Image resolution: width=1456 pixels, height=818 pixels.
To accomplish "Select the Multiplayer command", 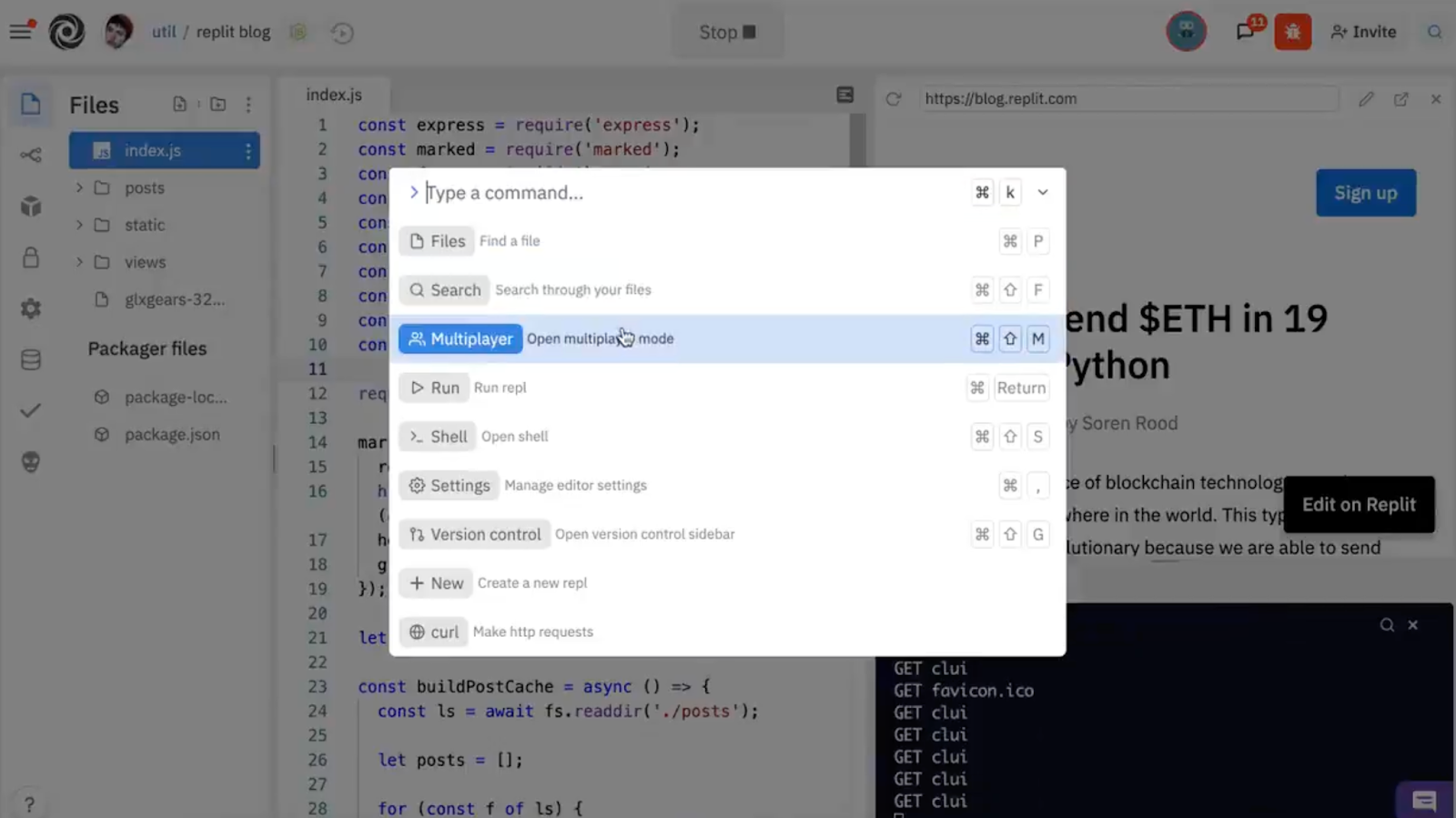I will [727, 338].
